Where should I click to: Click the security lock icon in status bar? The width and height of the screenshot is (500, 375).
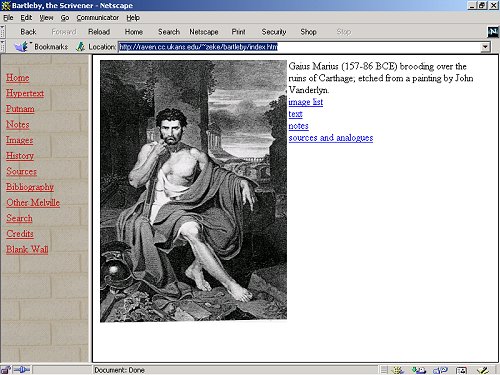(6, 370)
